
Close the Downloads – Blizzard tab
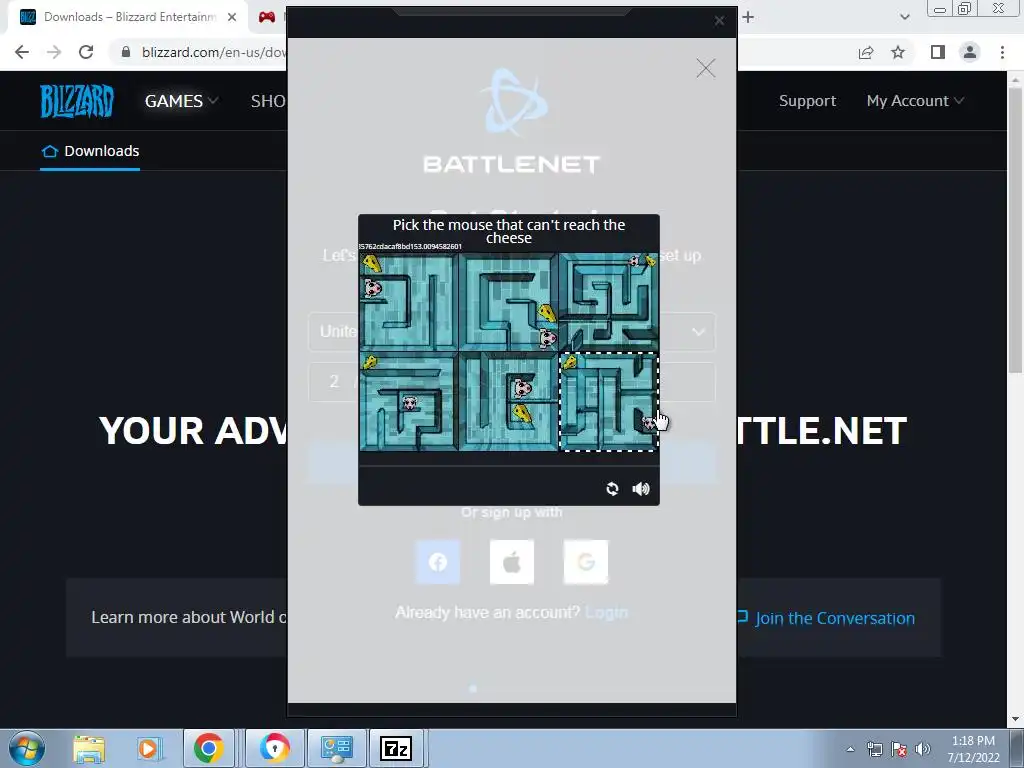pos(232,18)
